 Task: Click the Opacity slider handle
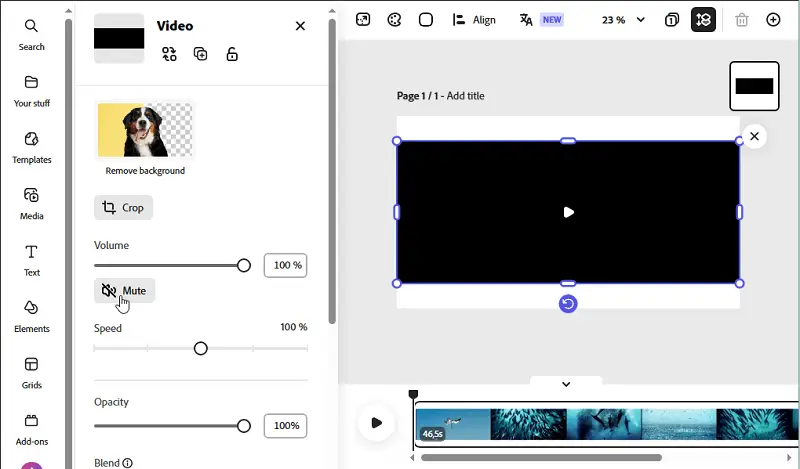pyautogui.click(x=244, y=425)
